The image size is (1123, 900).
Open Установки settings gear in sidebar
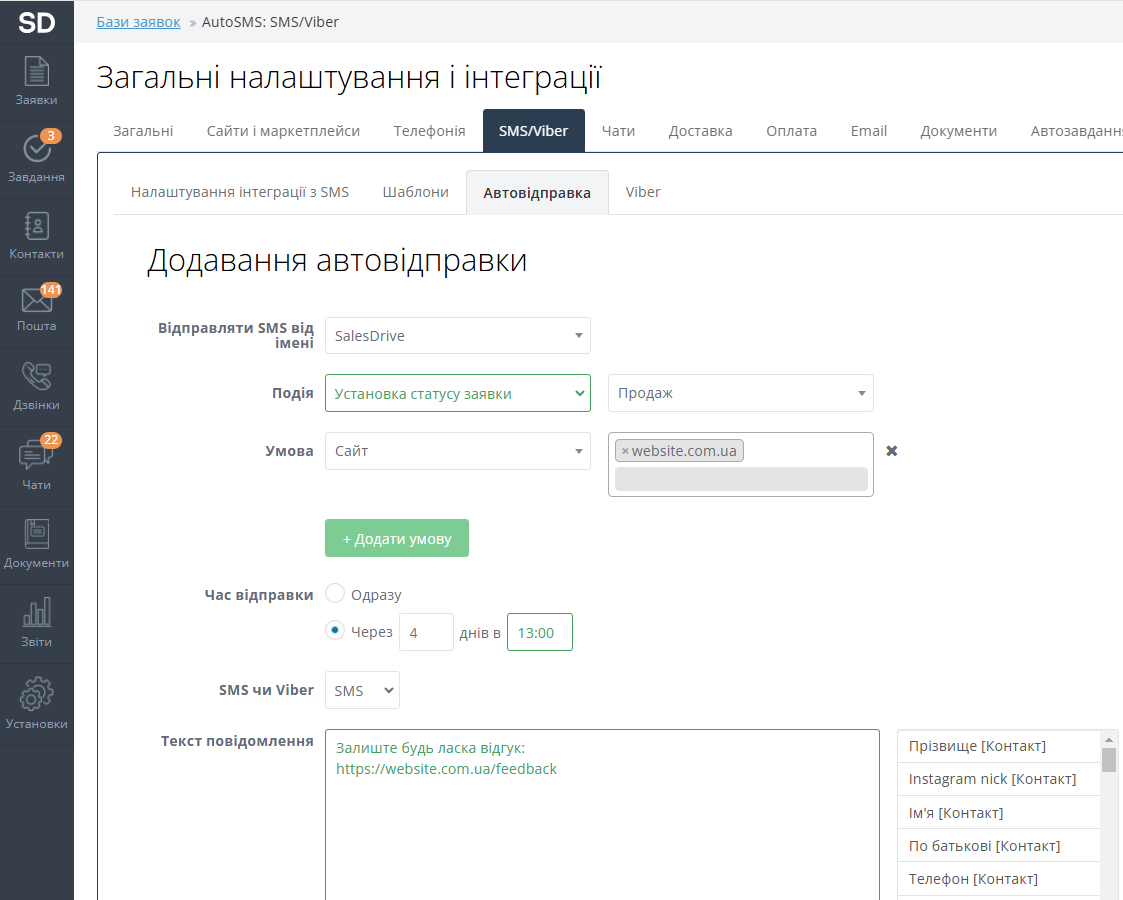point(36,703)
